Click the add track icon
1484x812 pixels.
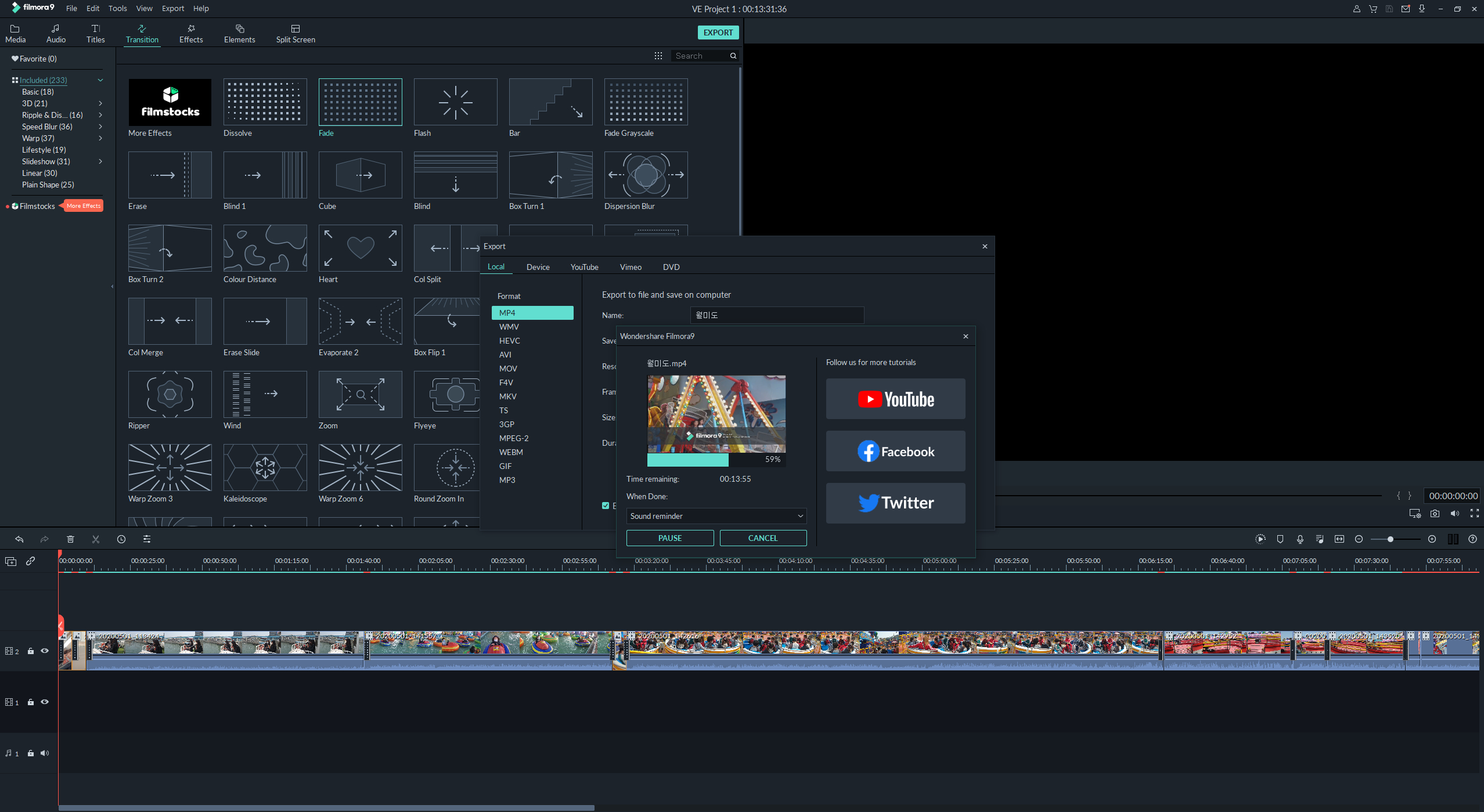click(10, 561)
